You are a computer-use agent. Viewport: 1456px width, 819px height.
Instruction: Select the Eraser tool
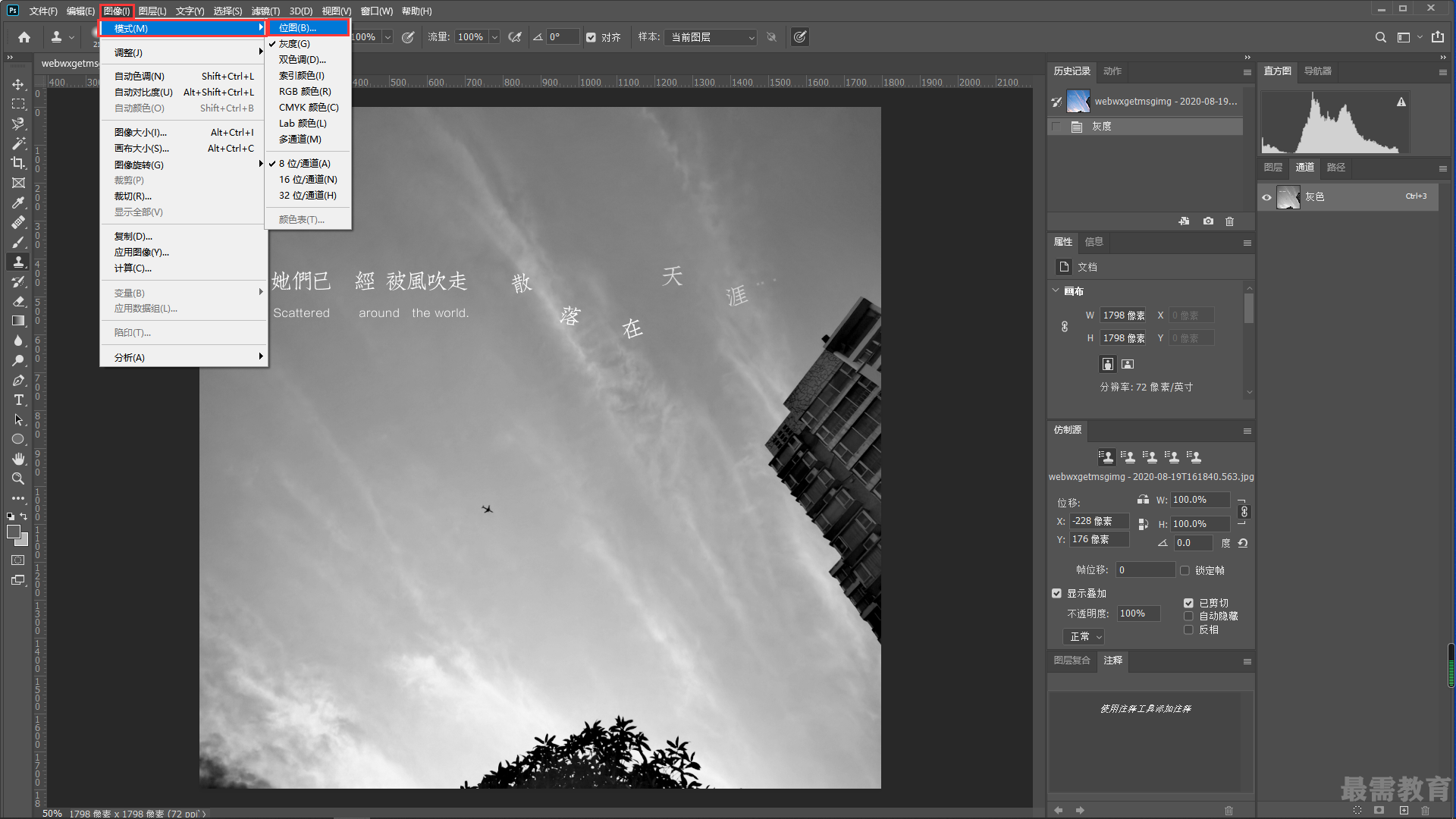[18, 301]
